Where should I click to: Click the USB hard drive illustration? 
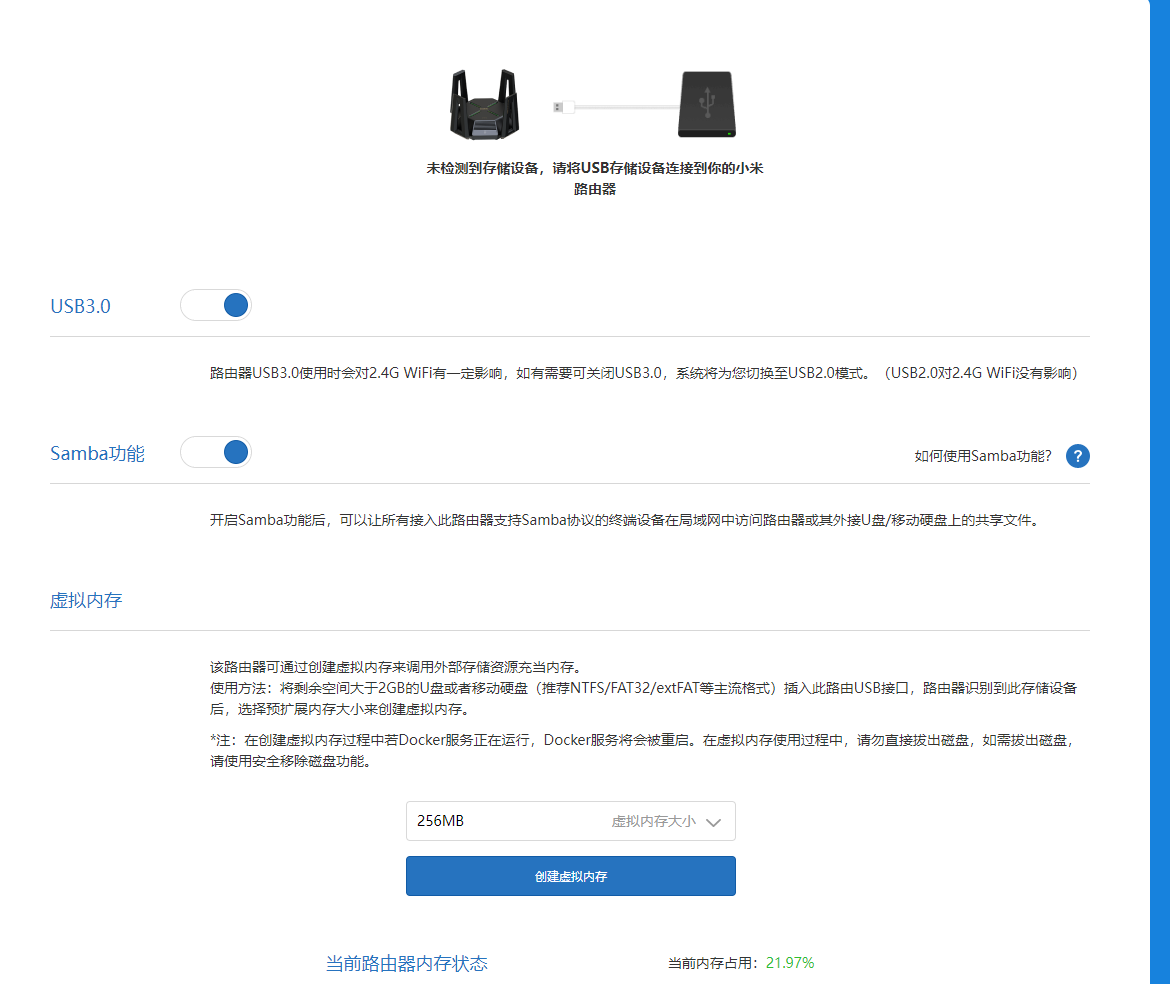click(x=707, y=104)
